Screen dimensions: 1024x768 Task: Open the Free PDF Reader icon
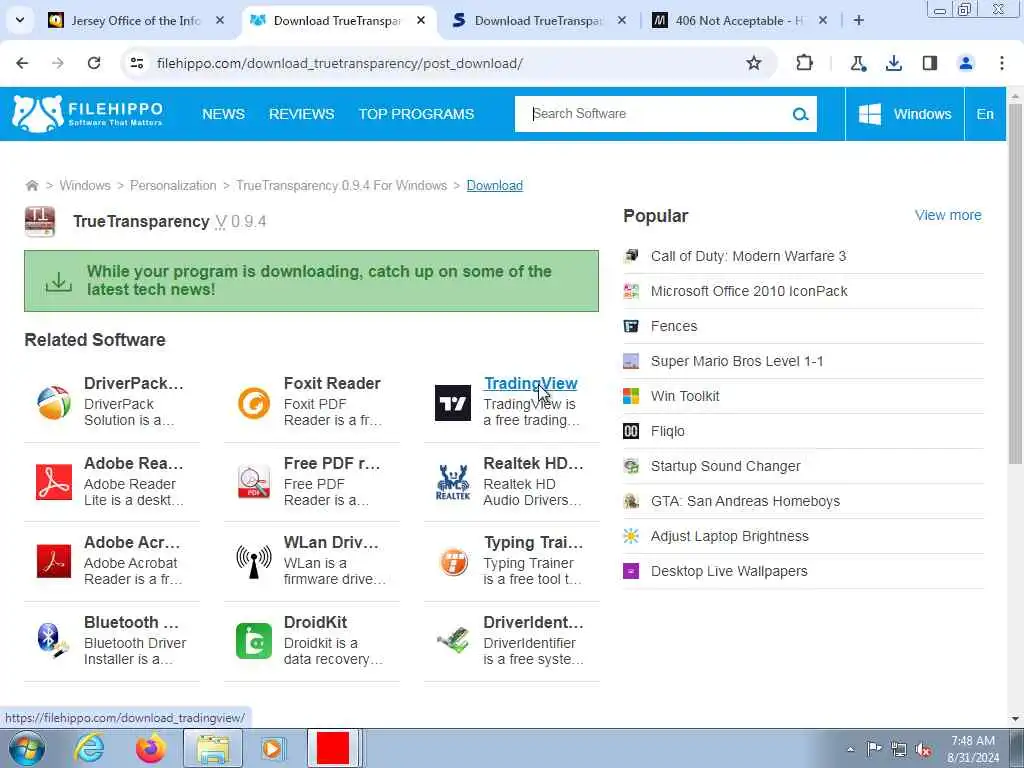point(253,482)
